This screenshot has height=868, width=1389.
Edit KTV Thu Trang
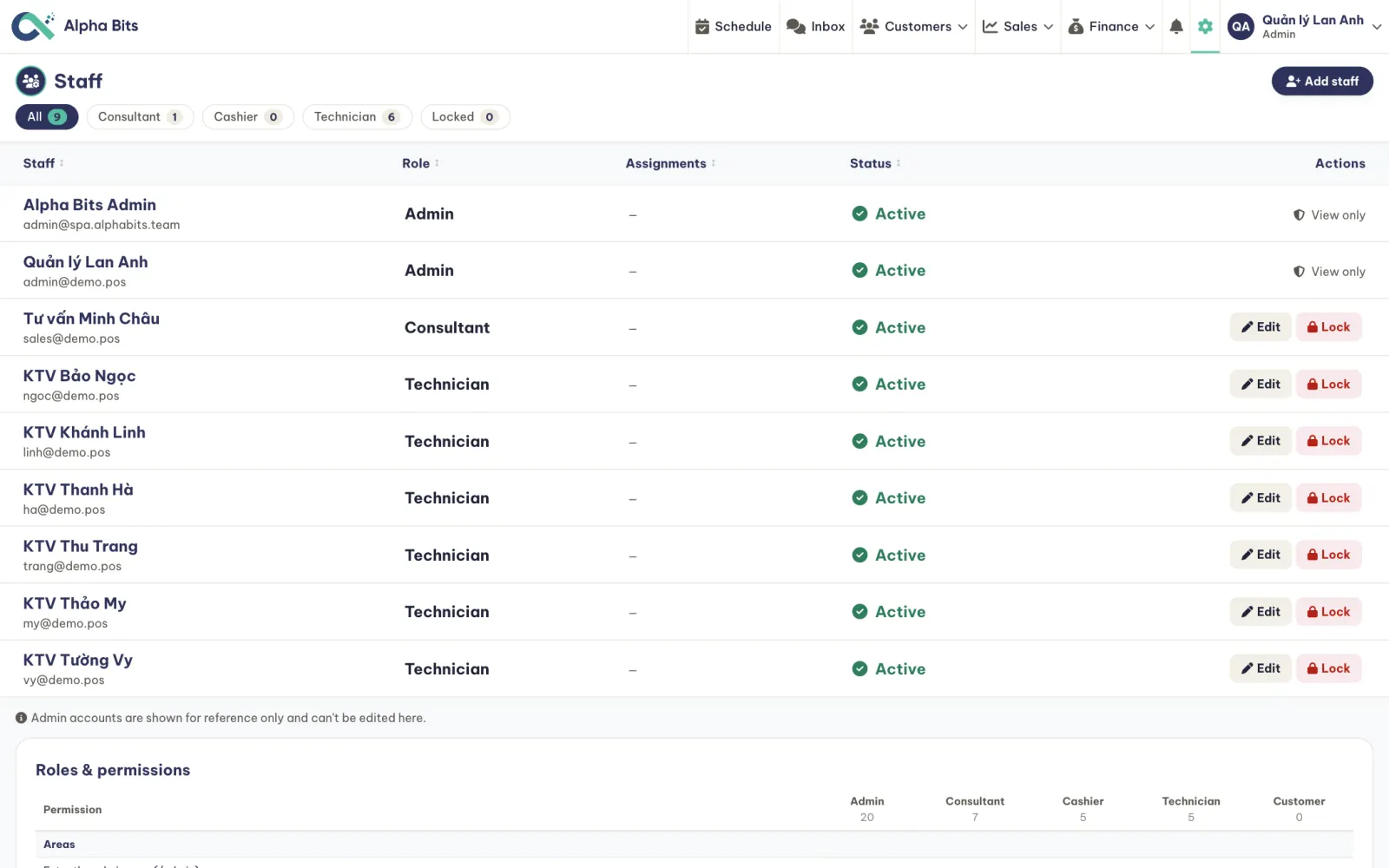tap(1261, 555)
